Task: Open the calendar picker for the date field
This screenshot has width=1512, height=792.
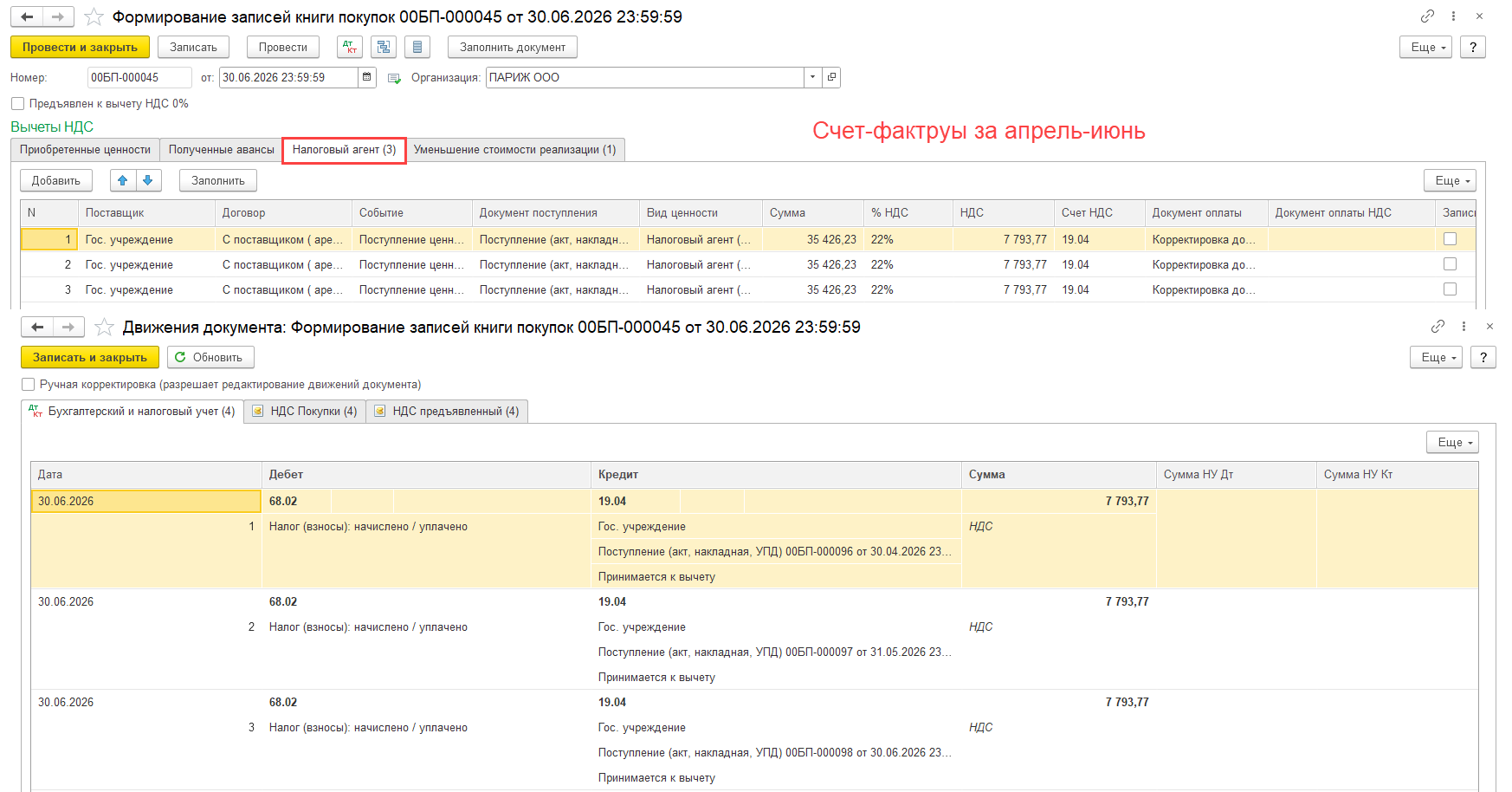Action: (367, 77)
